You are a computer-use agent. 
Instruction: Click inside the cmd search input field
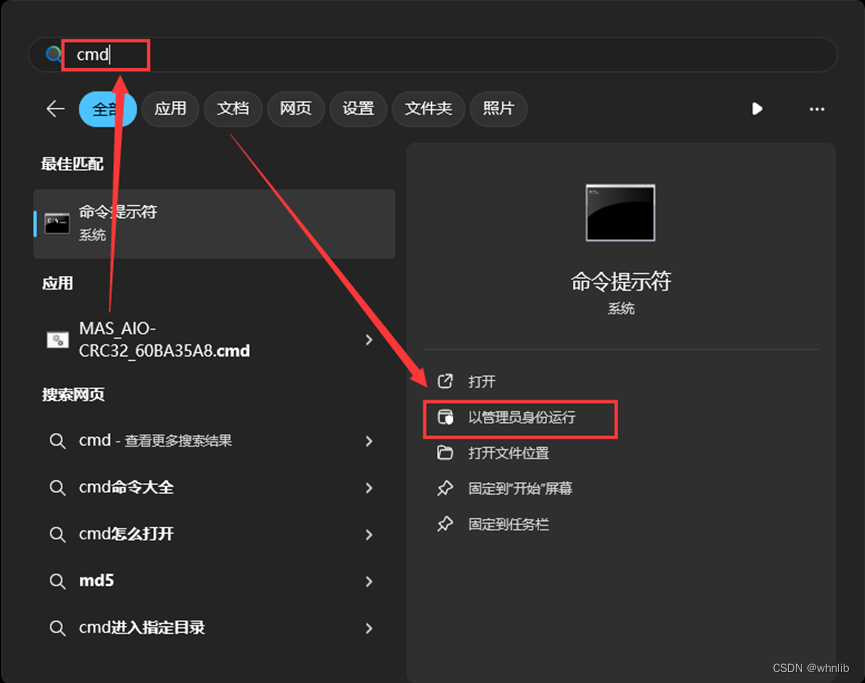click(105, 54)
